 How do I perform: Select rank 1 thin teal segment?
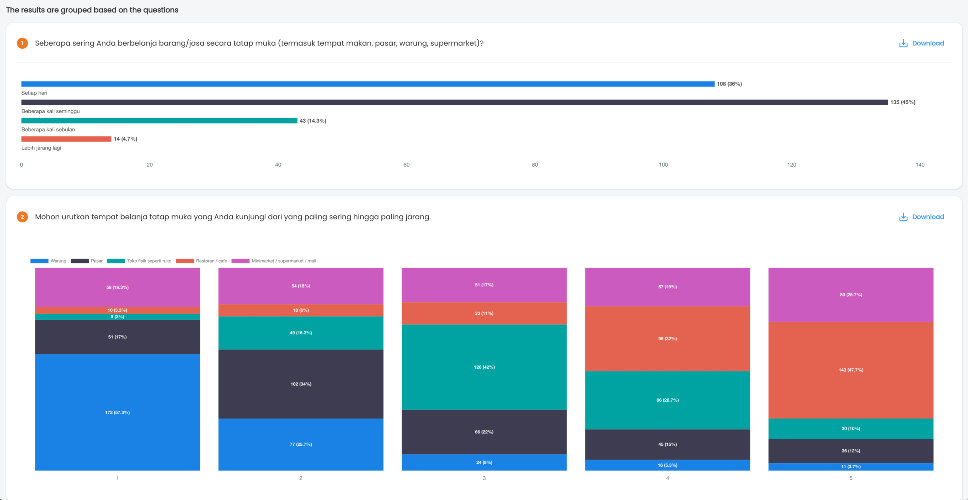pyautogui.click(x=117, y=317)
